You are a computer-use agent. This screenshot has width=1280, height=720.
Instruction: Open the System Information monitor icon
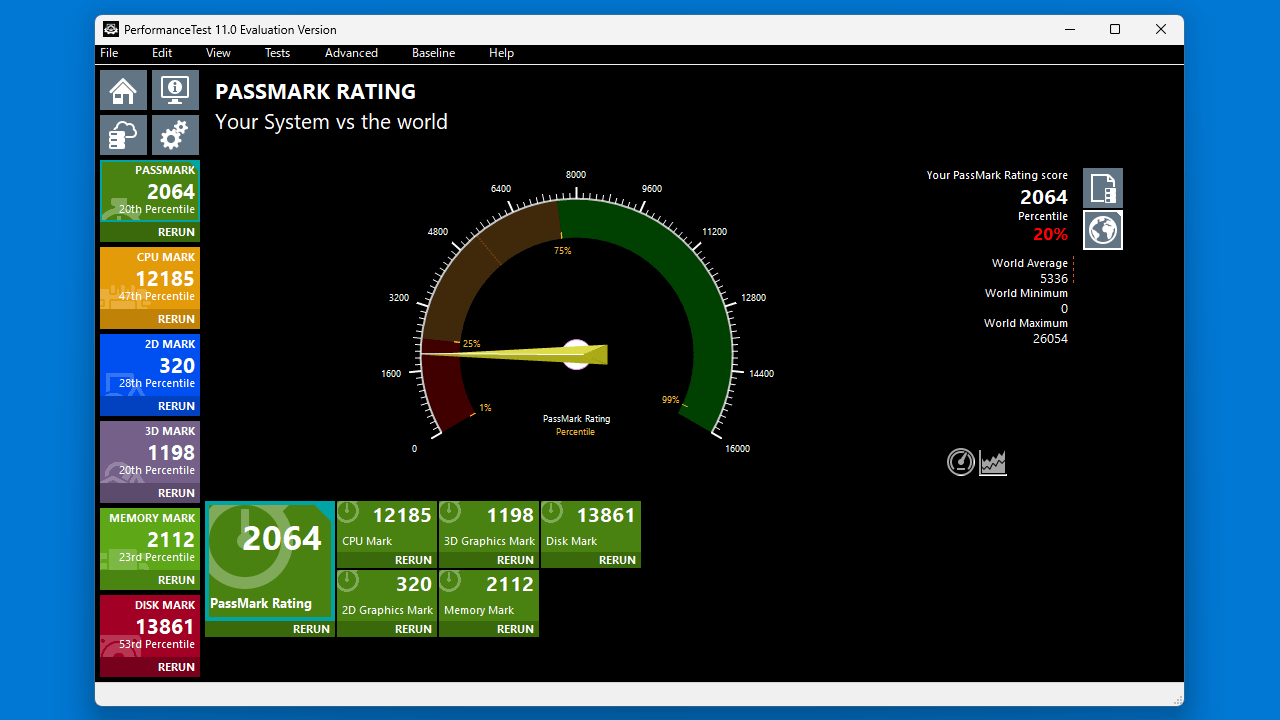[x=175, y=90]
